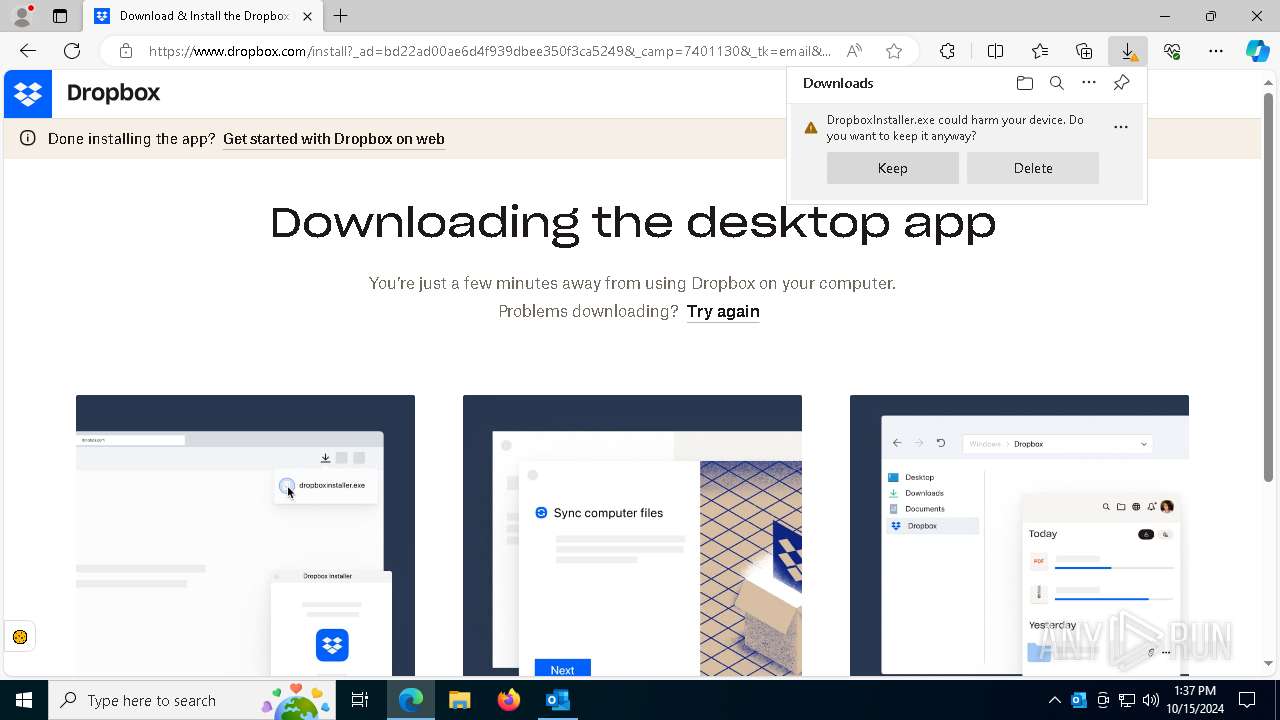The width and height of the screenshot is (1280, 720).
Task: Click Get started with Dropbox on web
Action: 334,139
